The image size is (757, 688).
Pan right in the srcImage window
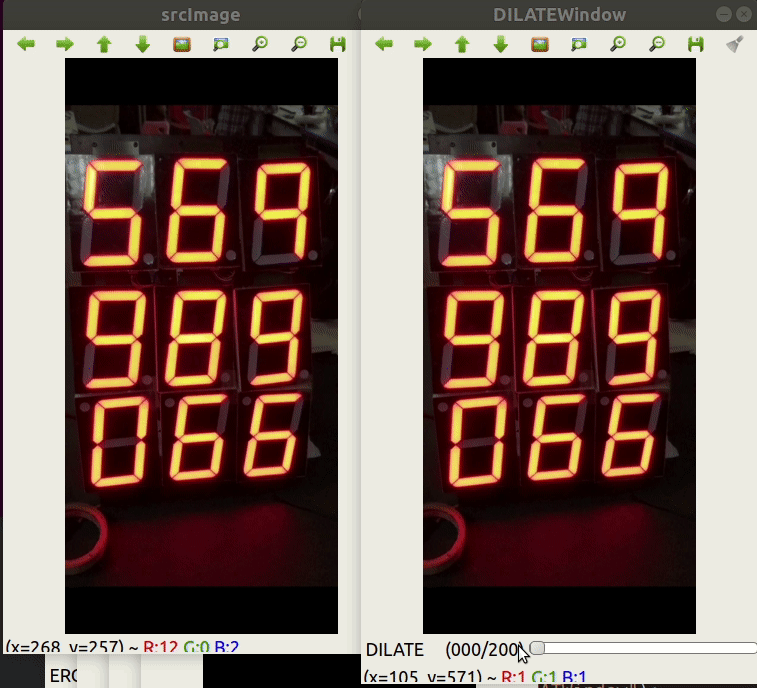(65, 44)
